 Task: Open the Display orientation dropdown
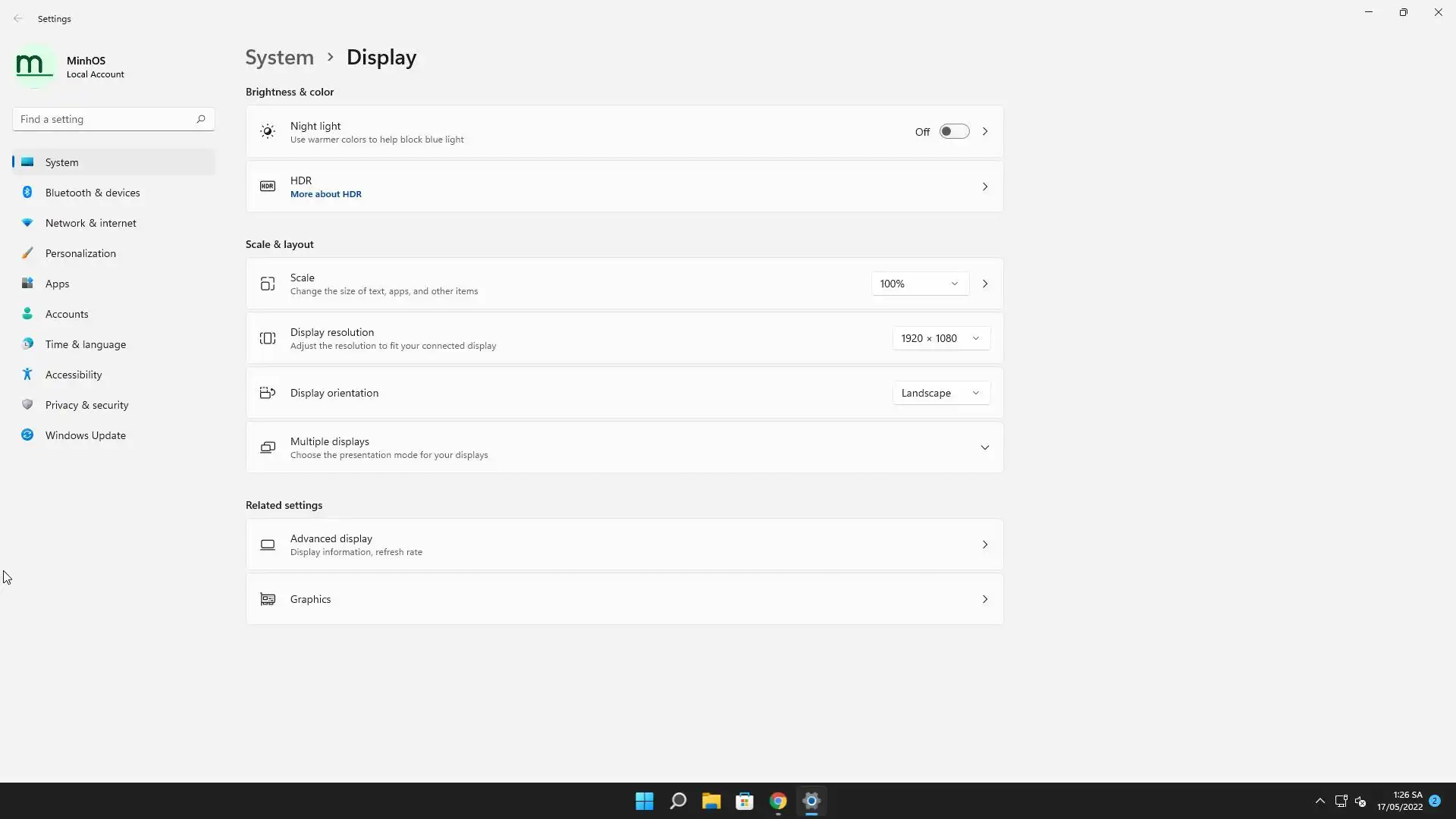(940, 393)
